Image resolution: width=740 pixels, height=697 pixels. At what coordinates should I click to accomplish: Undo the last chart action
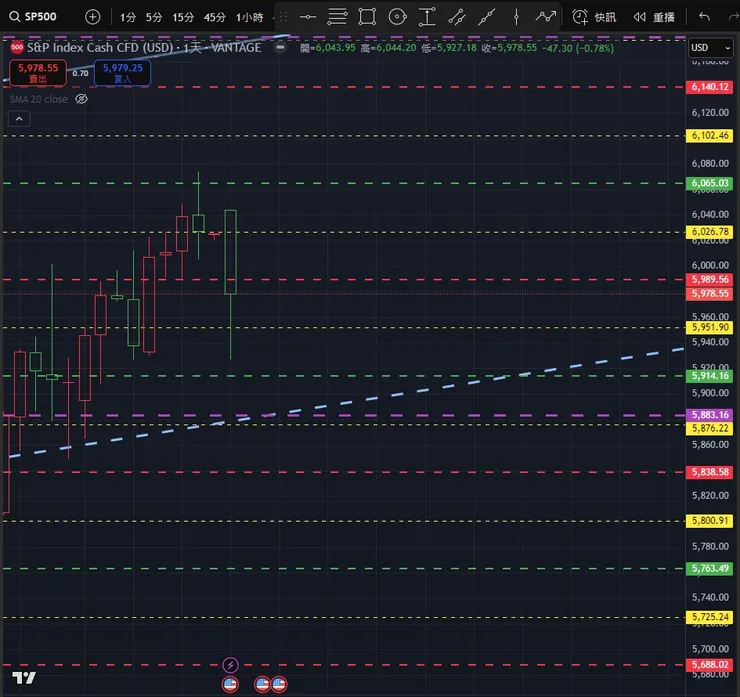point(704,17)
